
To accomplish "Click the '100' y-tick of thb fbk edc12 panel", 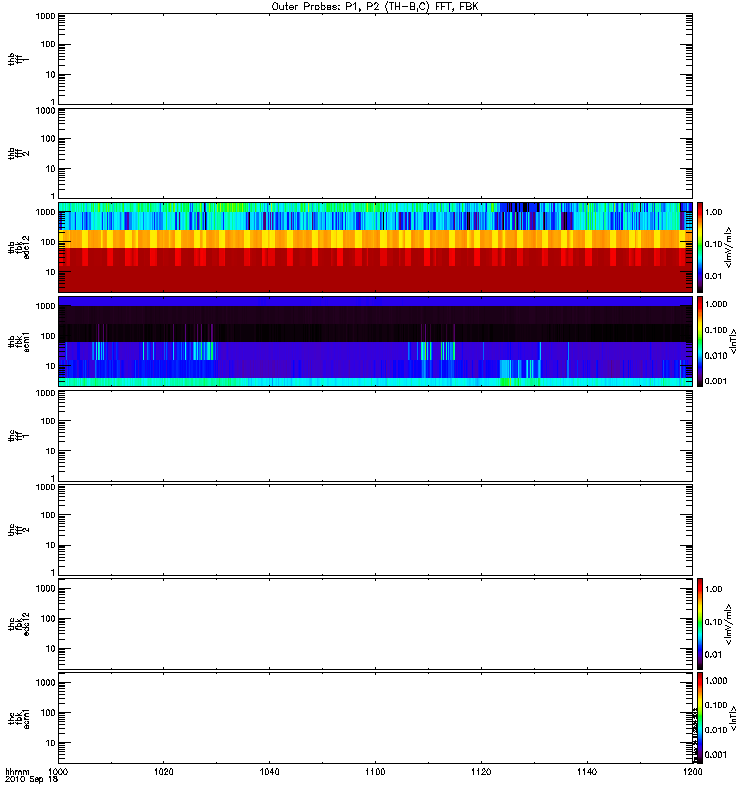I will coord(49,242).
